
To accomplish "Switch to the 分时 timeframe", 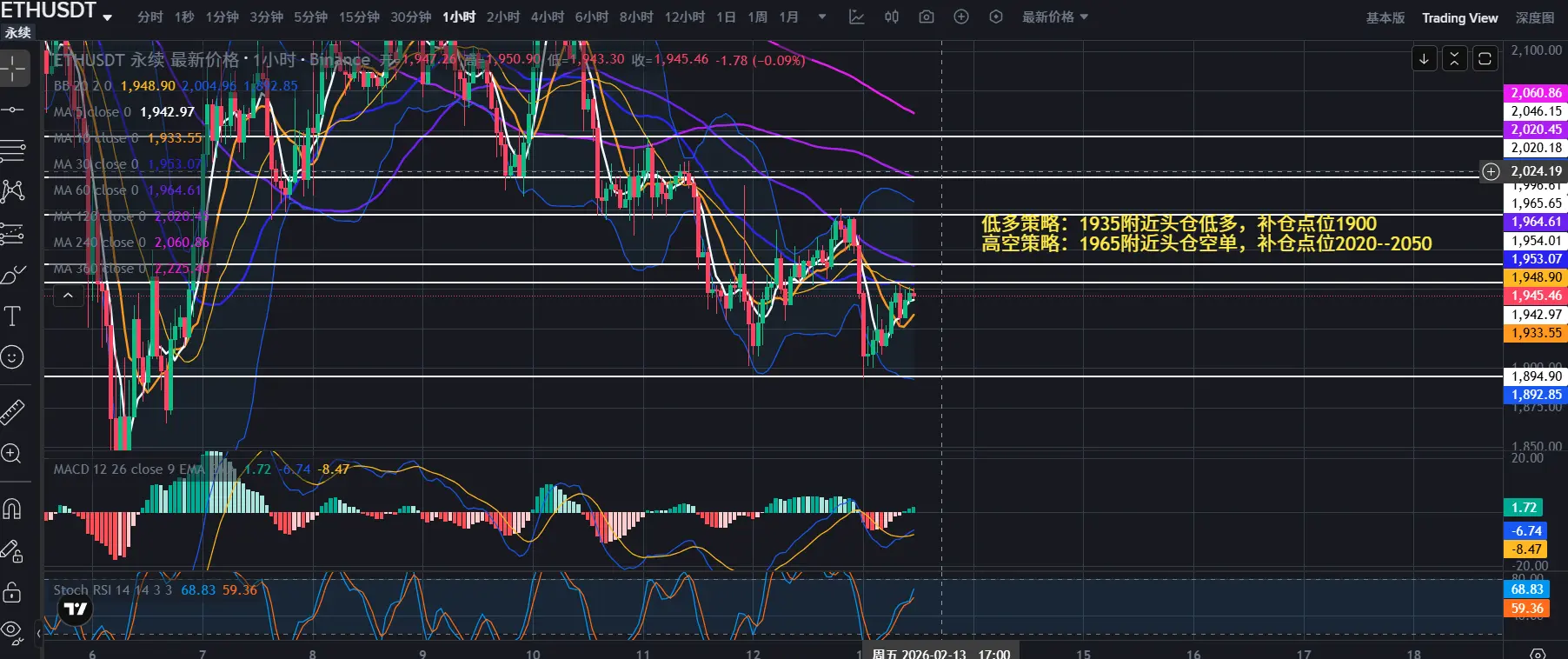I will [150, 17].
